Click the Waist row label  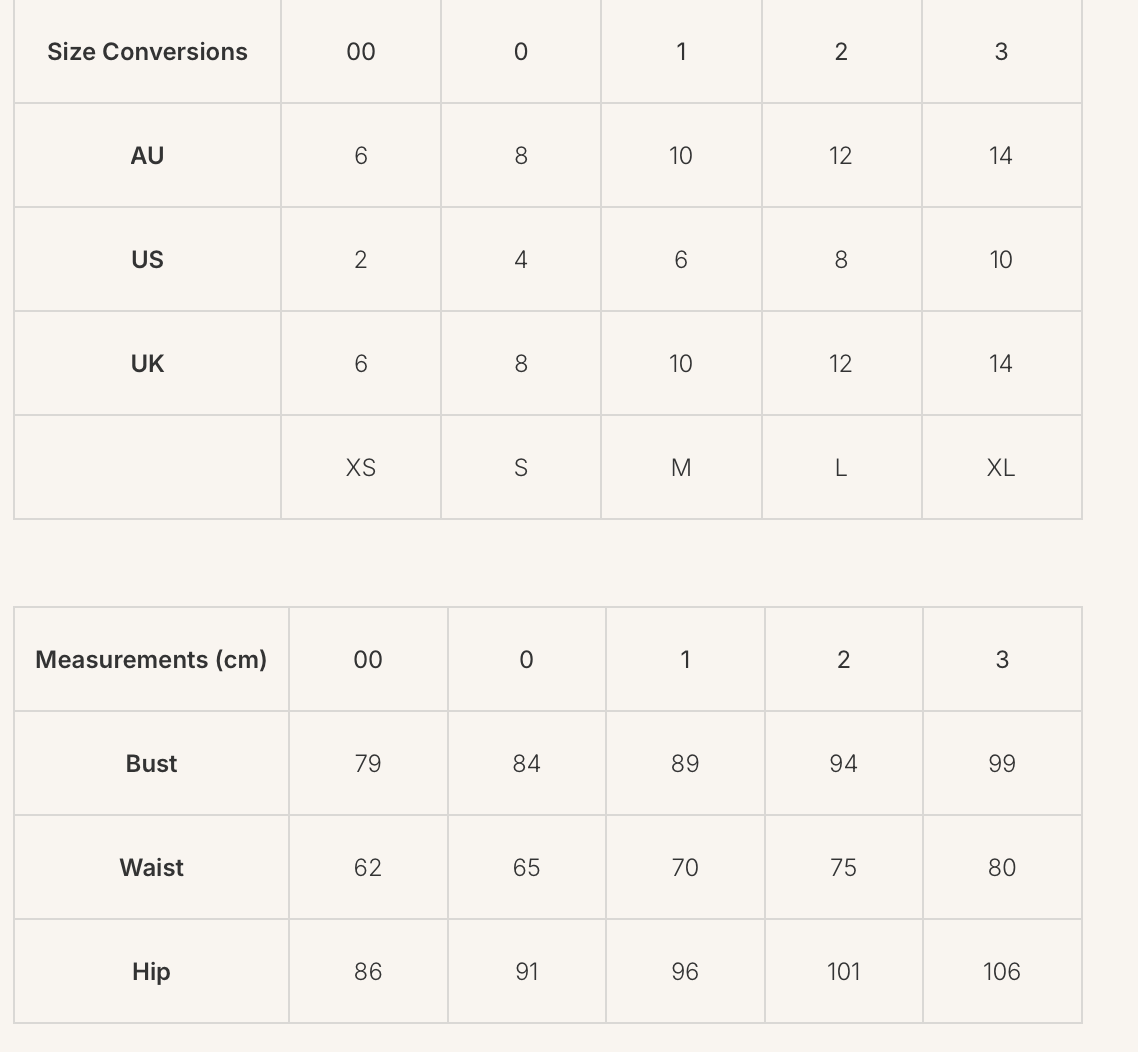pyautogui.click(x=151, y=868)
